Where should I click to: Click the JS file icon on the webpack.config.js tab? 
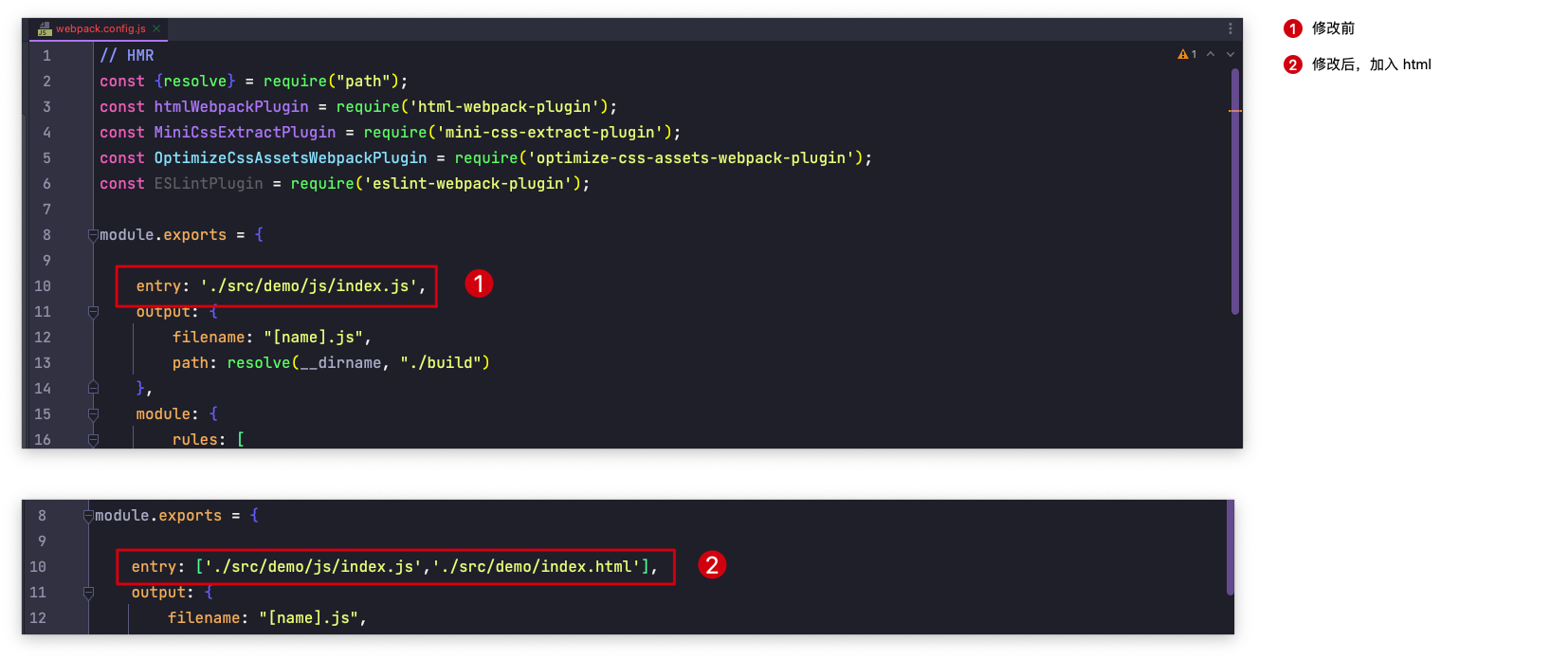[45, 29]
